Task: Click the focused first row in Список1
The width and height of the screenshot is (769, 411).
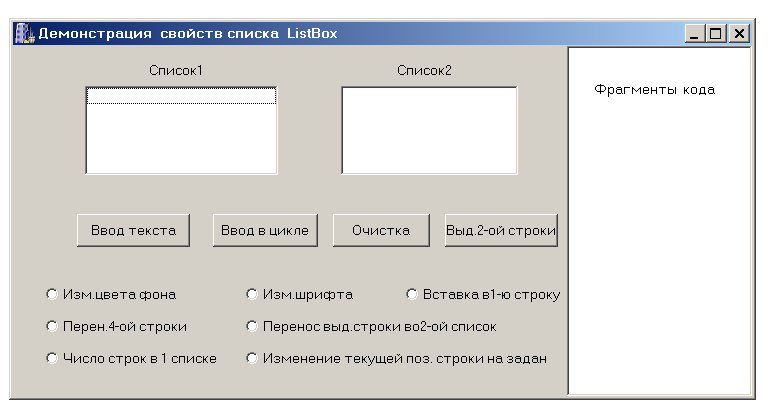Action: tap(181, 96)
